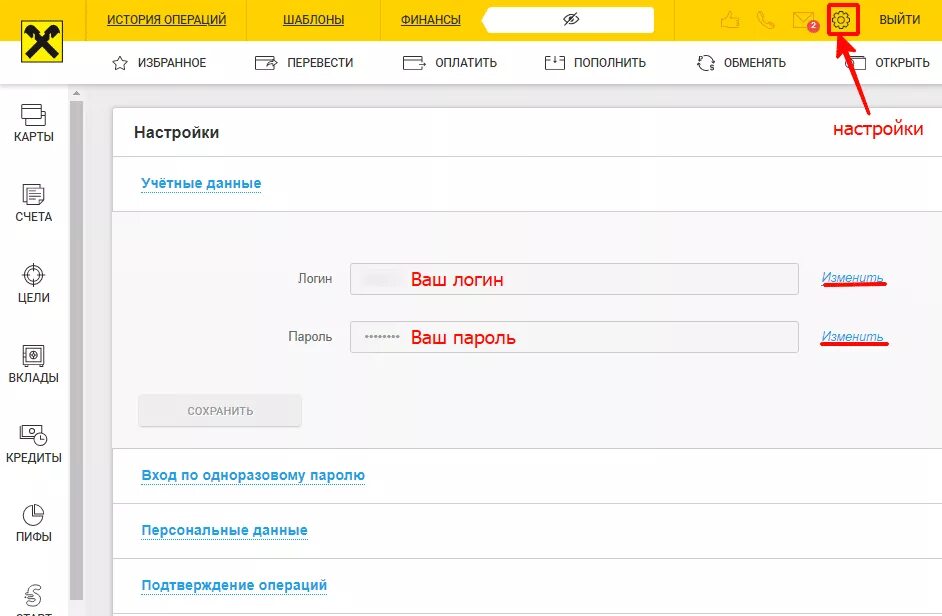Click Выйти to log out
The width and height of the screenshot is (942, 616).
(x=899, y=20)
